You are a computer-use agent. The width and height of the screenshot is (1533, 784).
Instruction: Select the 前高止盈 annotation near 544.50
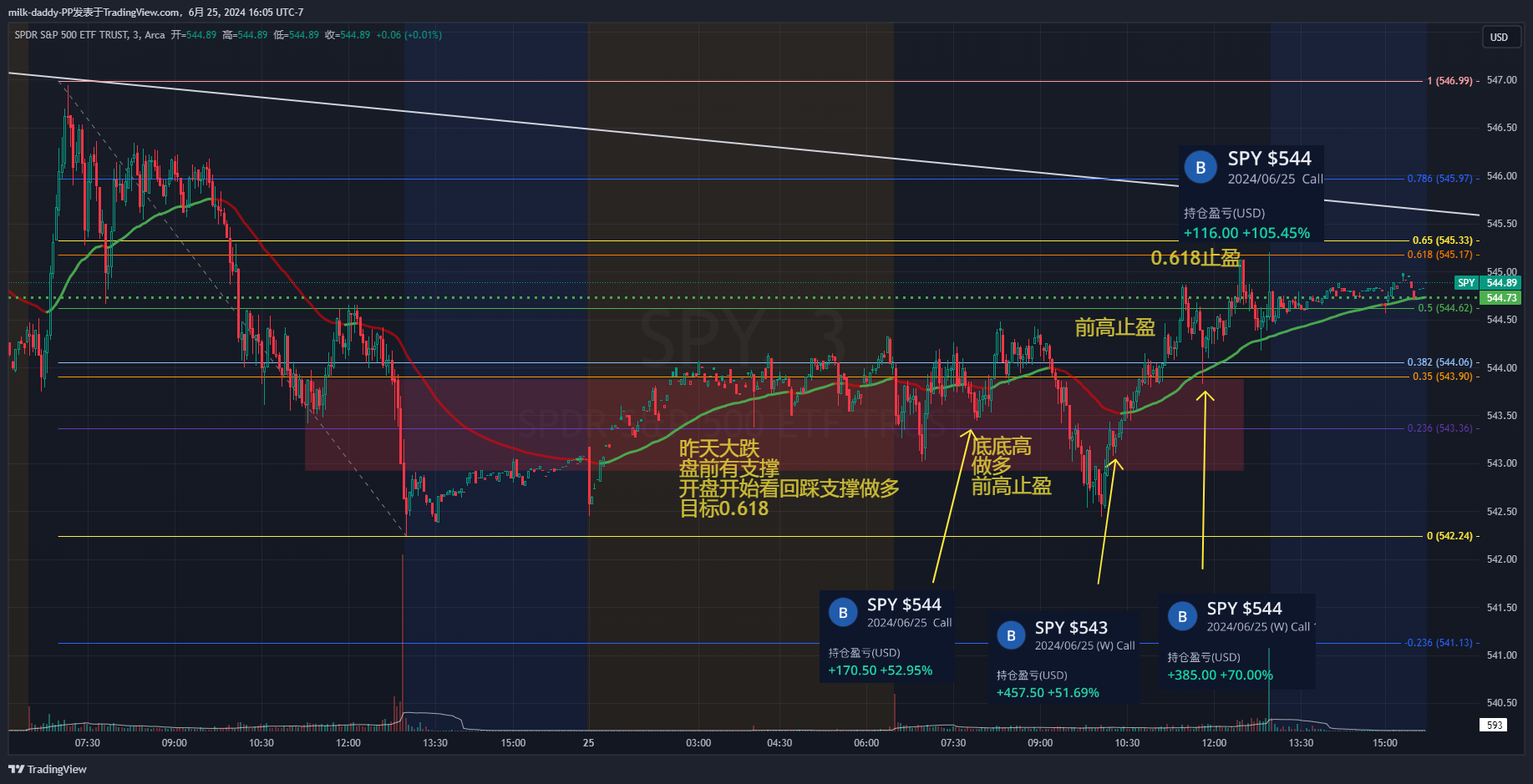1114,327
